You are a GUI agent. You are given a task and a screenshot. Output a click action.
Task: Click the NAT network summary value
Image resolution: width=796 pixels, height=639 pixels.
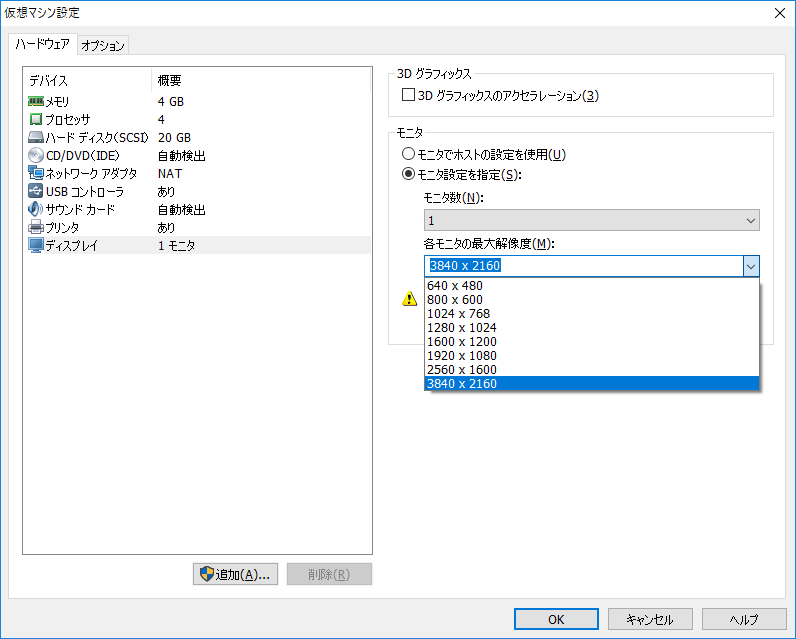pyautogui.click(x=170, y=174)
